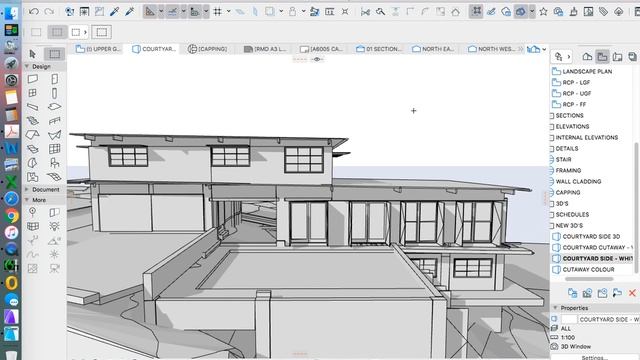Click the star Favorites icon
Viewport: 640px width, 360px height.
pyautogui.click(x=543, y=12)
